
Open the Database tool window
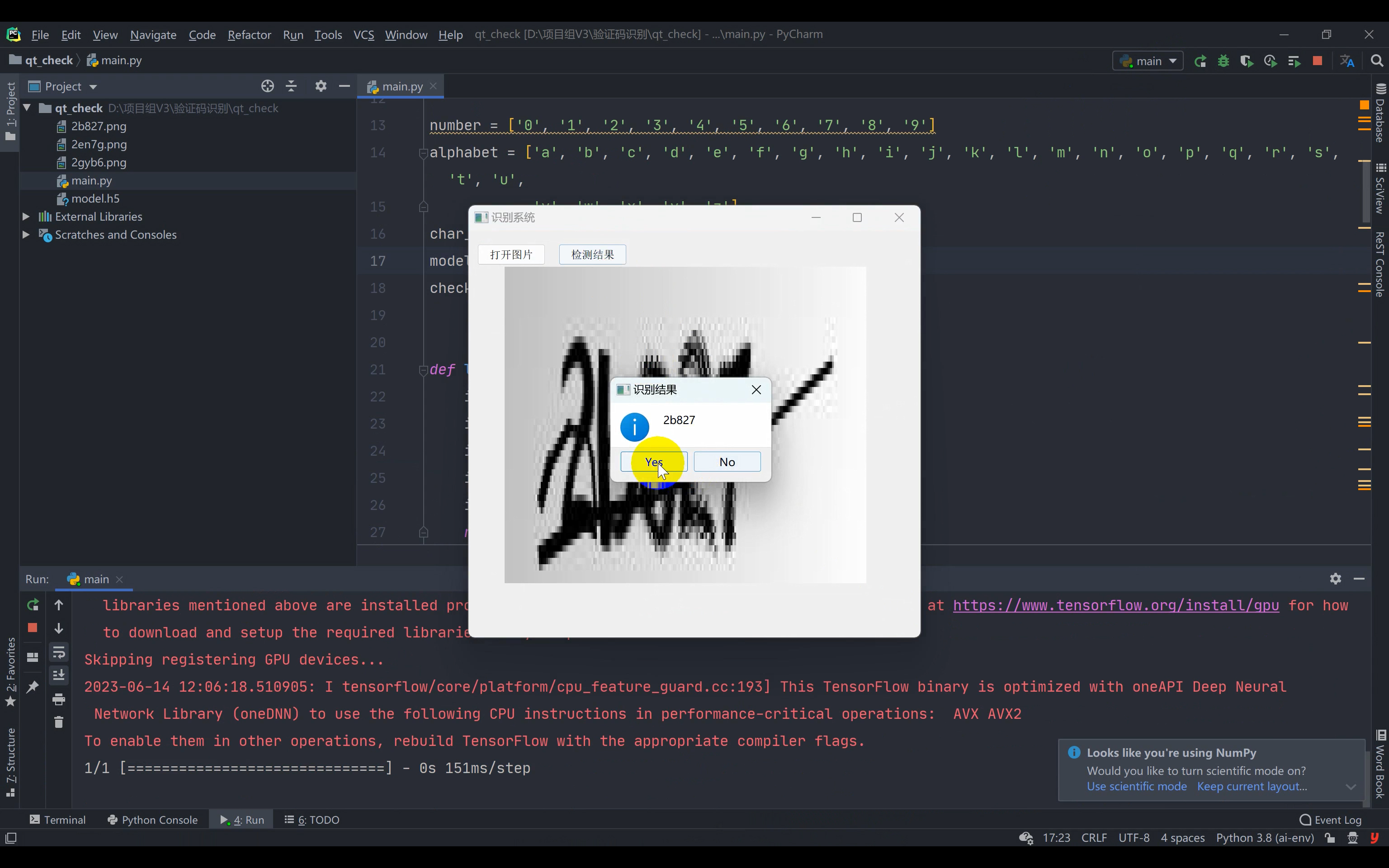coord(1380,113)
